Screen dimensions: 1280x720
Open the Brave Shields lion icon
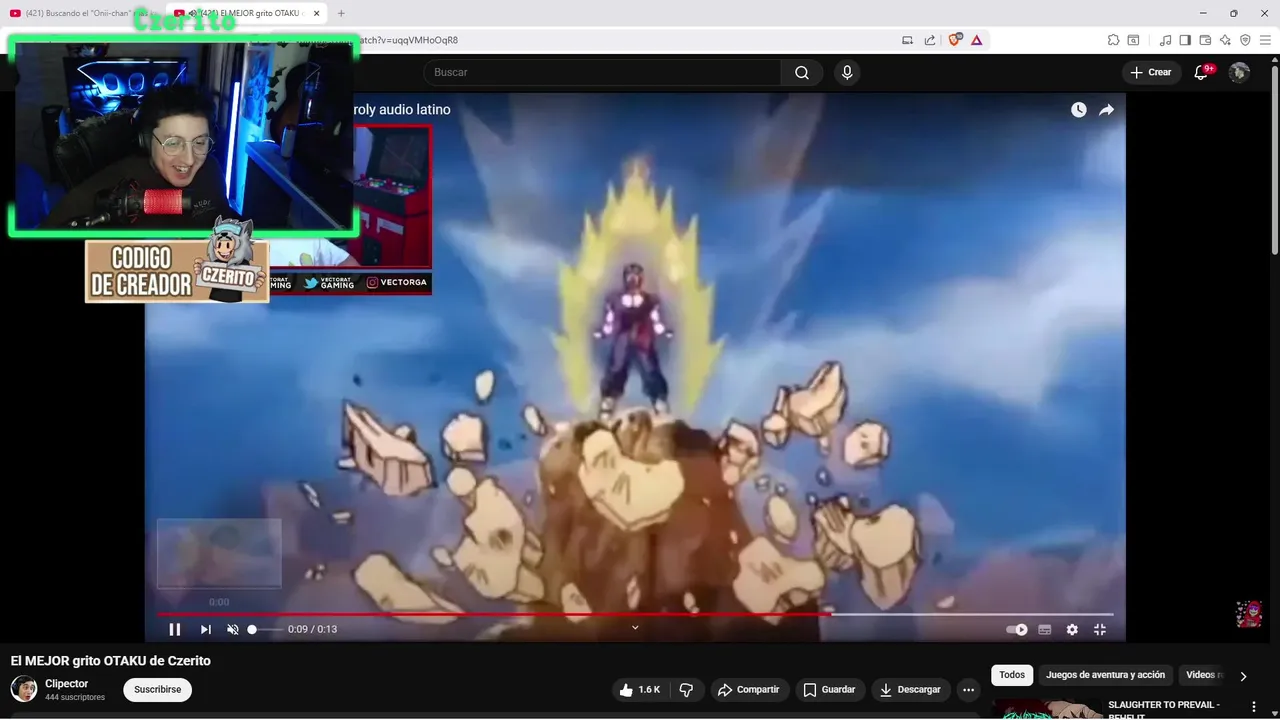[x=954, y=40]
